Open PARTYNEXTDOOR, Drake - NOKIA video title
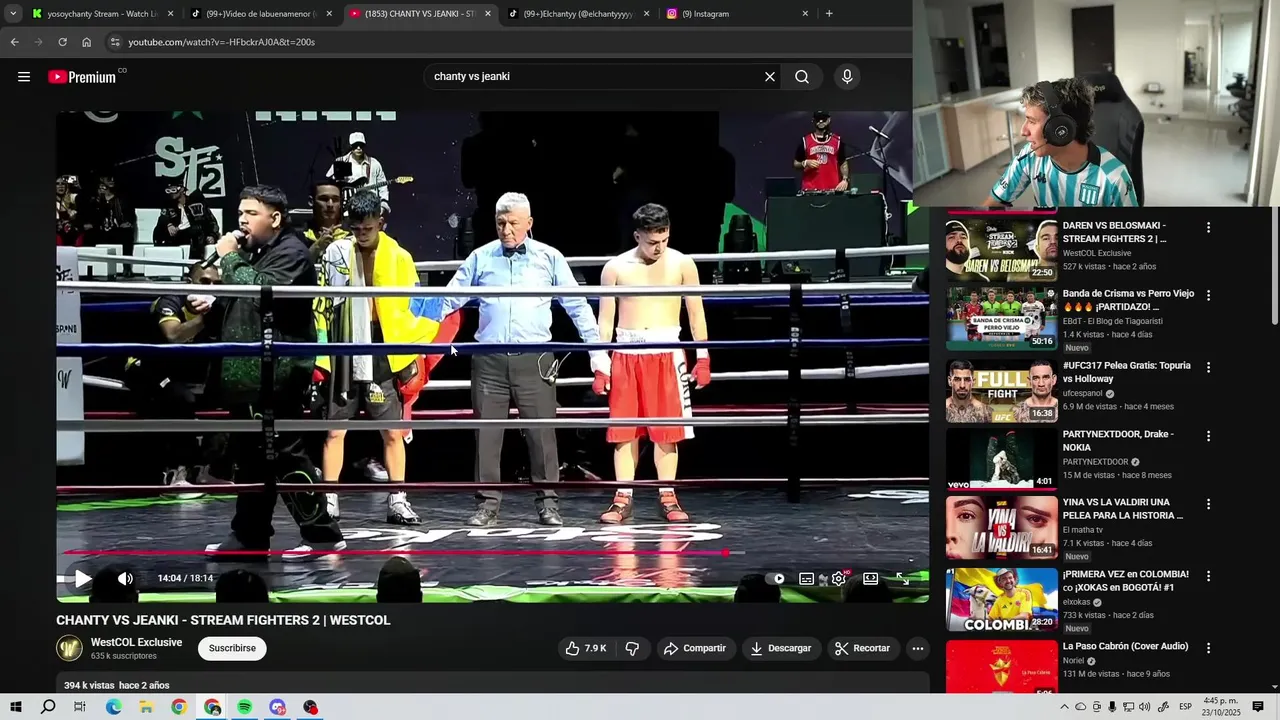The height and width of the screenshot is (720, 1280). point(1118,441)
